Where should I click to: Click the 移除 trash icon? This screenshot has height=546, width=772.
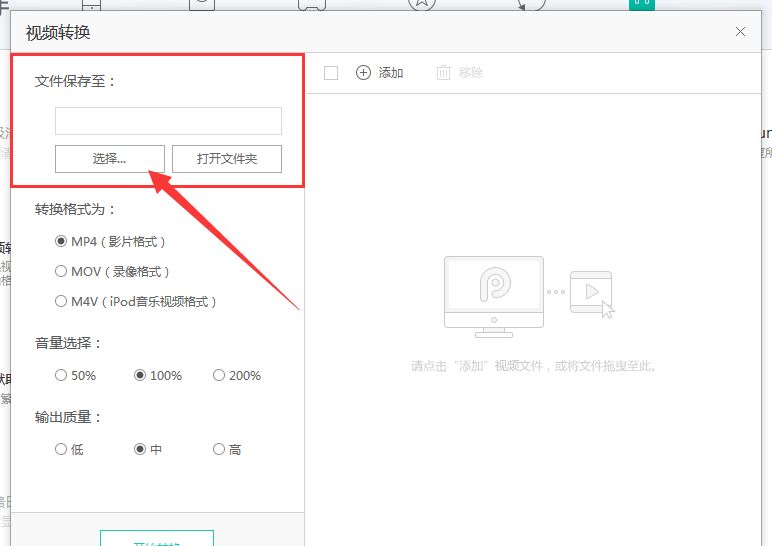[x=443, y=73]
